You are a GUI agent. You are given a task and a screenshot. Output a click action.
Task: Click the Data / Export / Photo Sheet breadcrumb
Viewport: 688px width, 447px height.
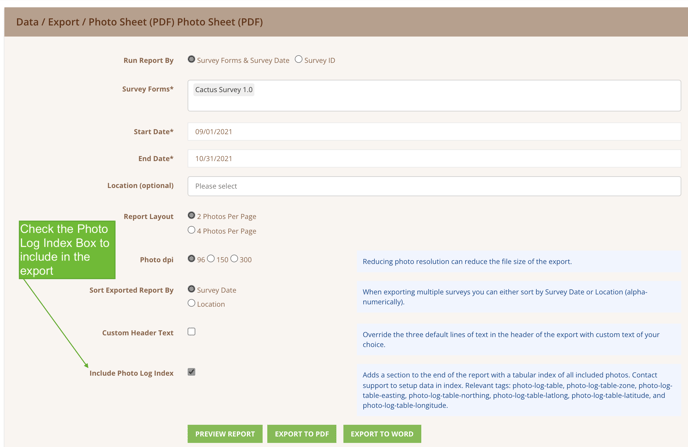140,22
